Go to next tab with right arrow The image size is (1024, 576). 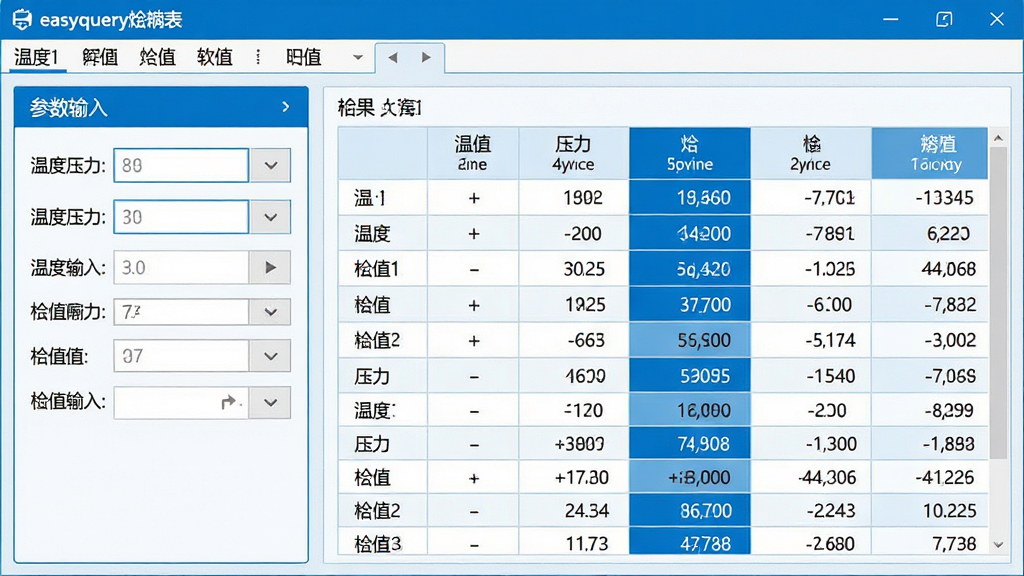(426, 57)
